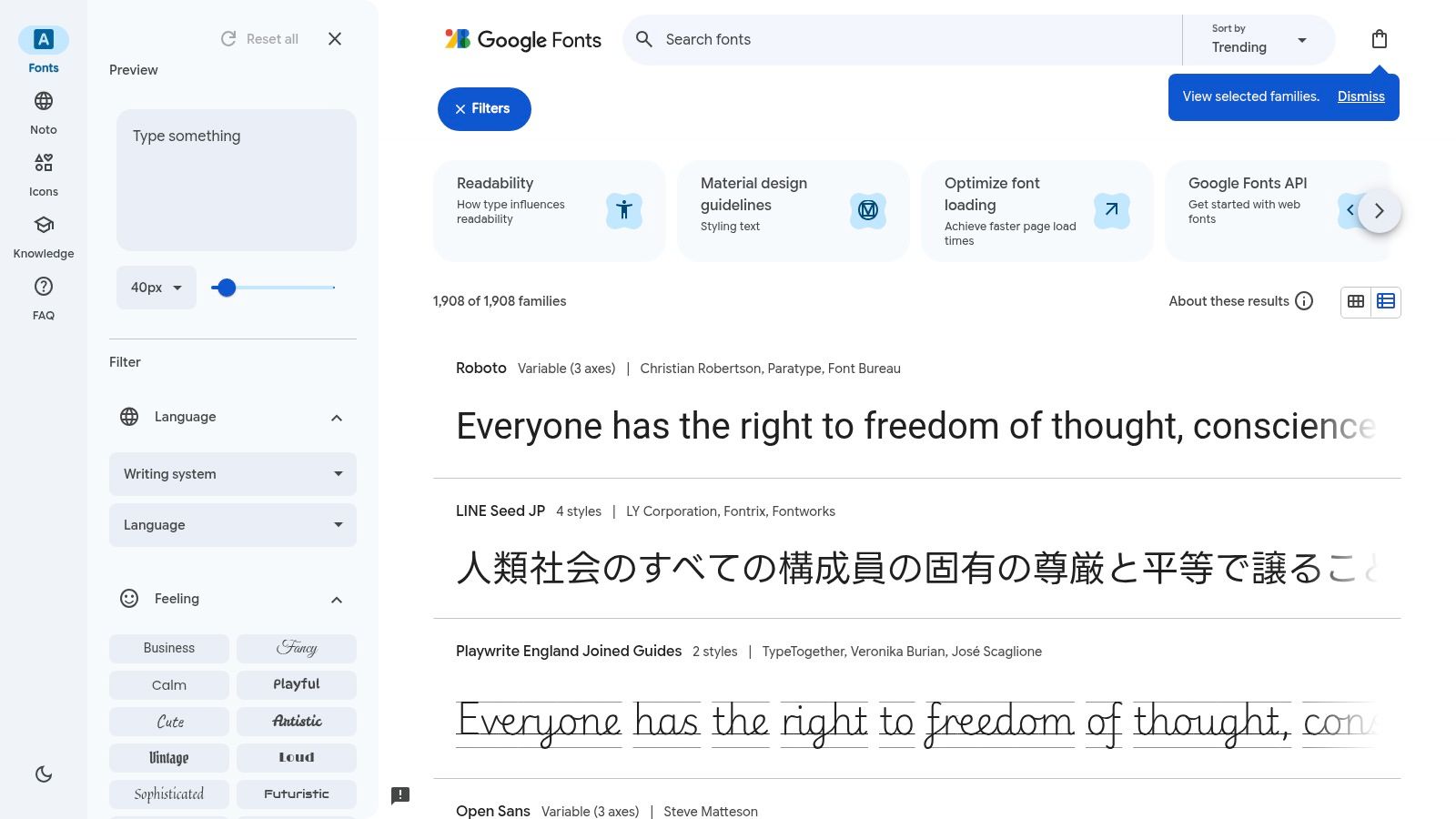The height and width of the screenshot is (819, 1456).
Task: Toggle the Playful feeling filter
Action: [x=296, y=684]
